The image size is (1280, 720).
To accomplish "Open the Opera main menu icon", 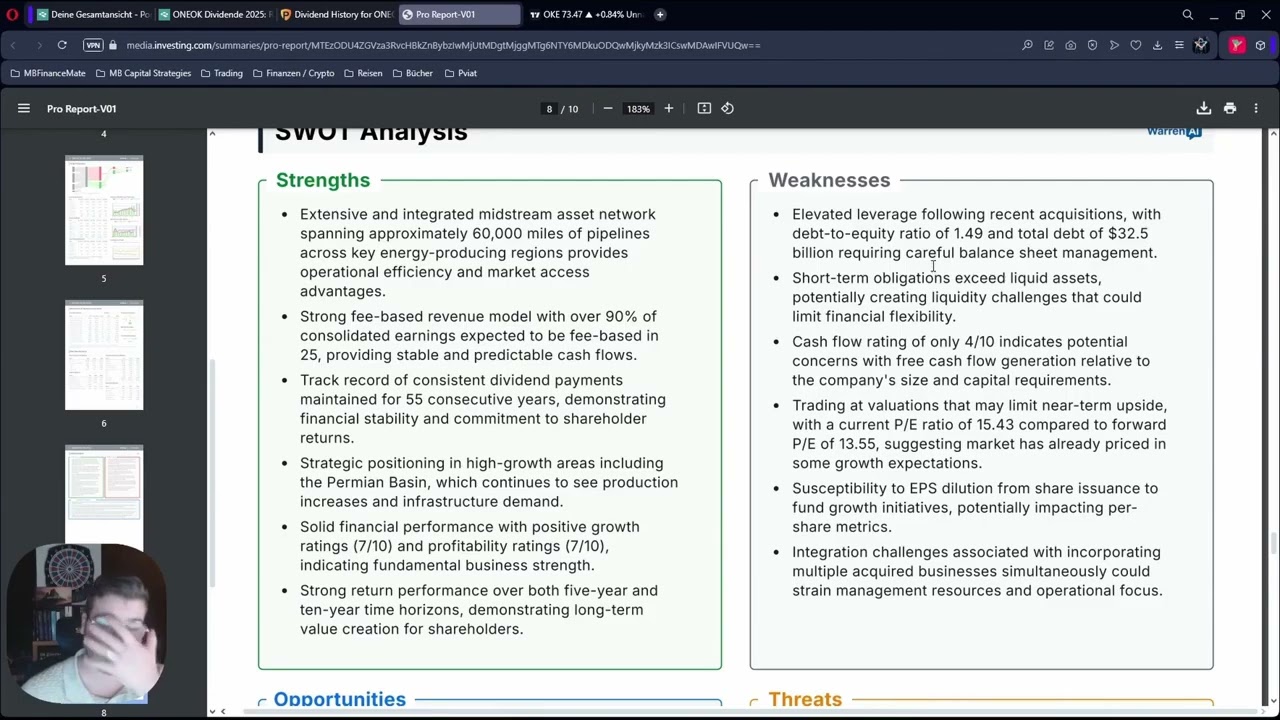I will 12,15.
